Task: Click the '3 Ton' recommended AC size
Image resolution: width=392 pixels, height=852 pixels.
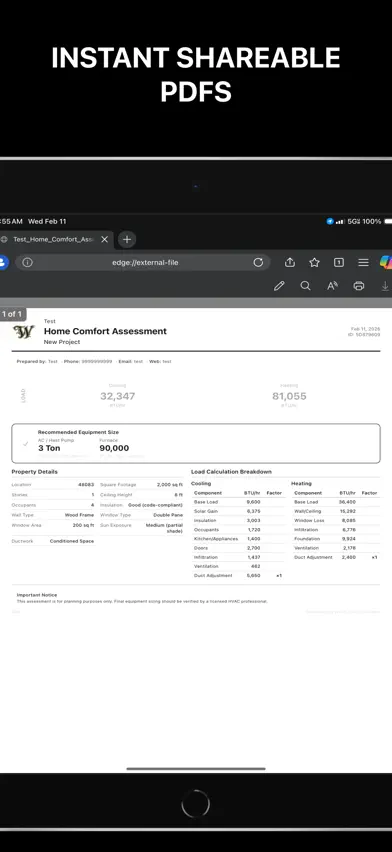Action: click(x=49, y=448)
